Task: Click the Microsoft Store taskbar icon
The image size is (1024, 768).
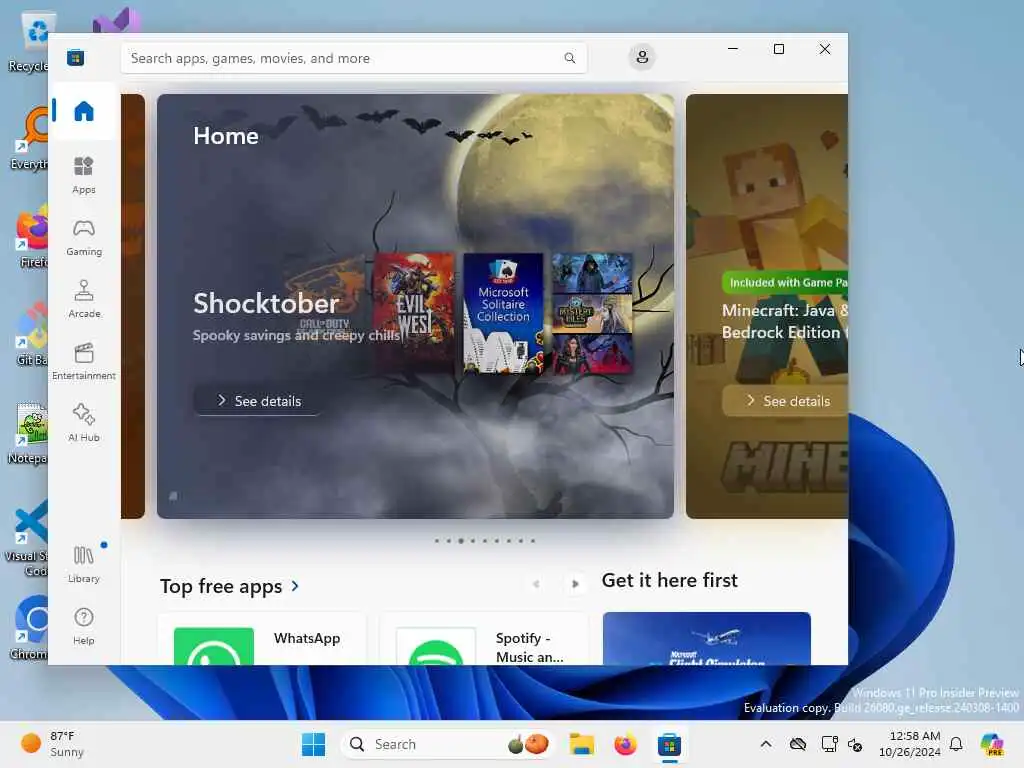Action: coord(669,744)
